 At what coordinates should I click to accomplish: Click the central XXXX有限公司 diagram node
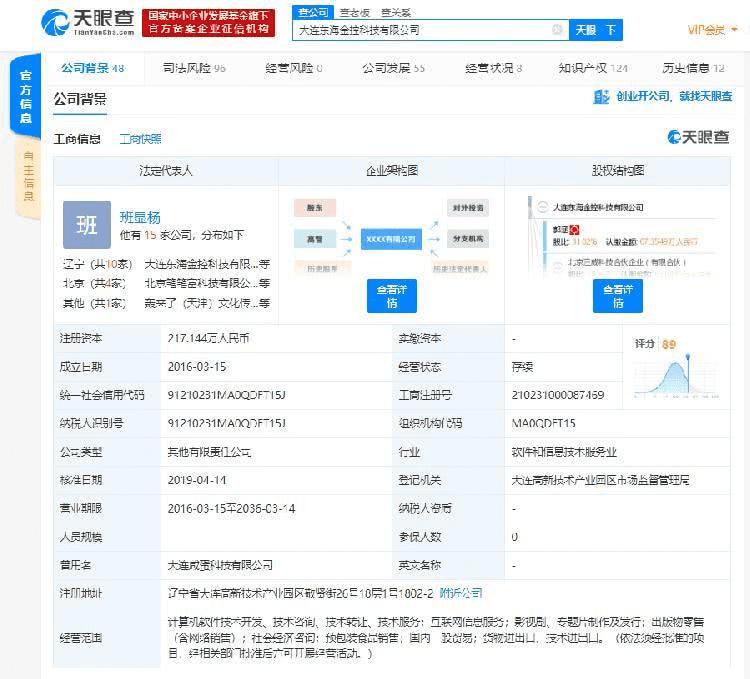[x=391, y=239]
